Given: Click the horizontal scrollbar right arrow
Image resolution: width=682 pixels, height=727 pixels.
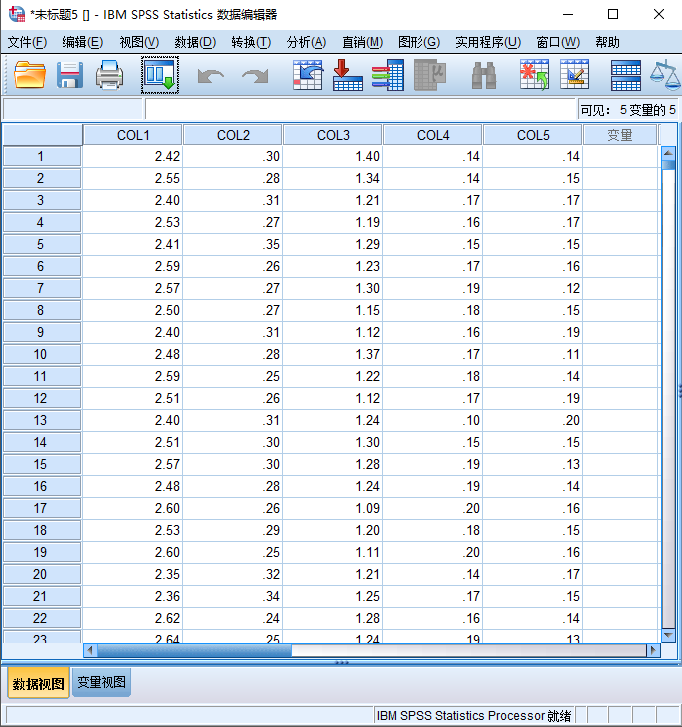Looking at the screenshot, I should (653, 650).
